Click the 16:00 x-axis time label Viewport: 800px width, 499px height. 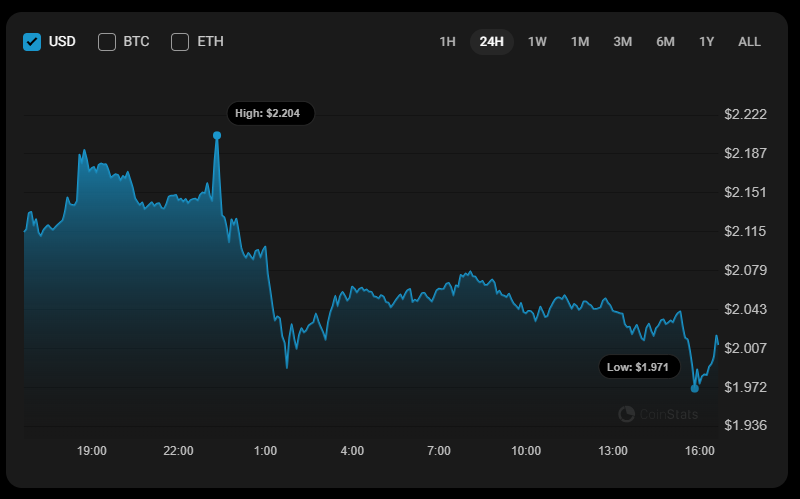(x=700, y=452)
